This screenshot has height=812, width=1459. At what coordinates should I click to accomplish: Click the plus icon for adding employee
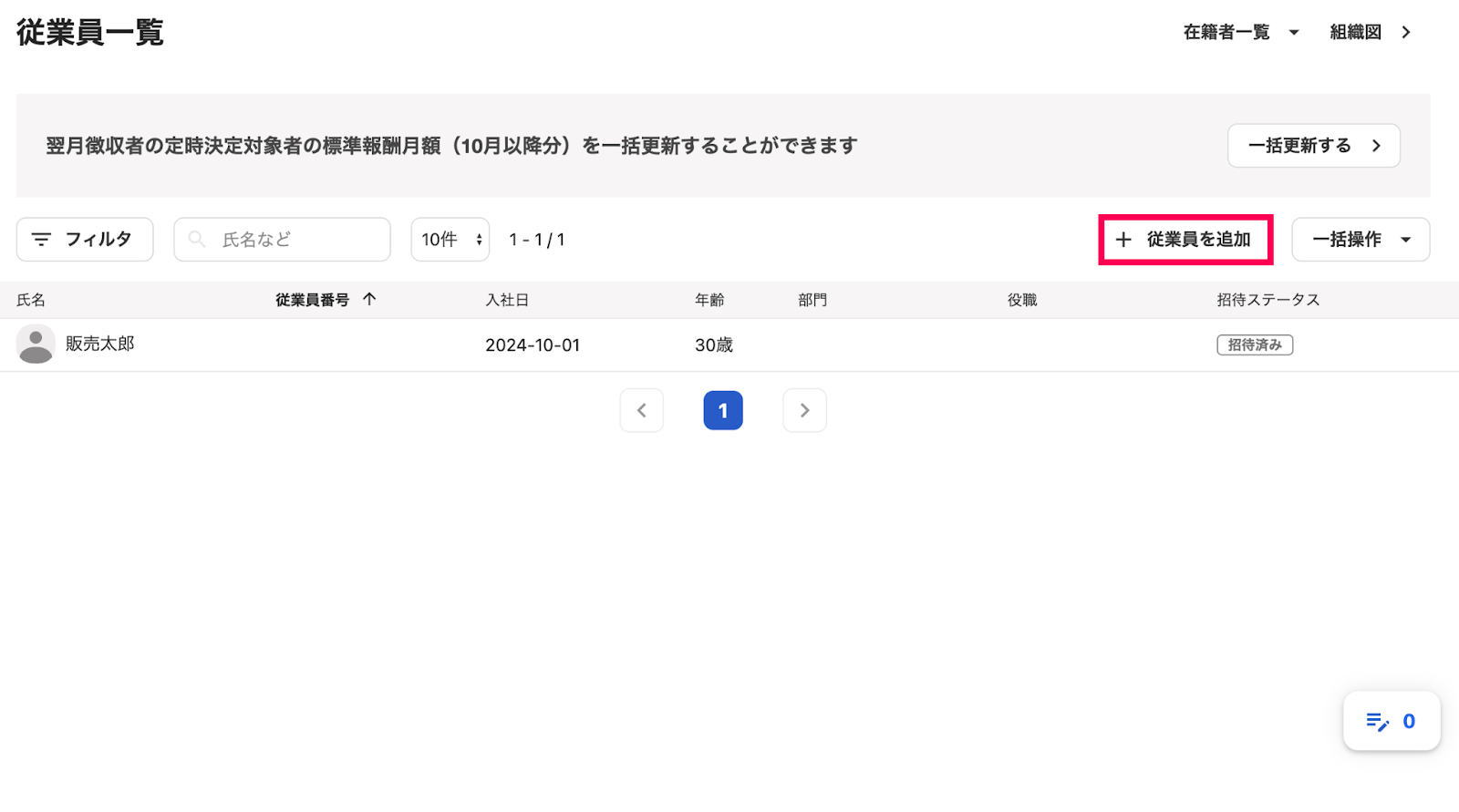(x=1123, y=240)
